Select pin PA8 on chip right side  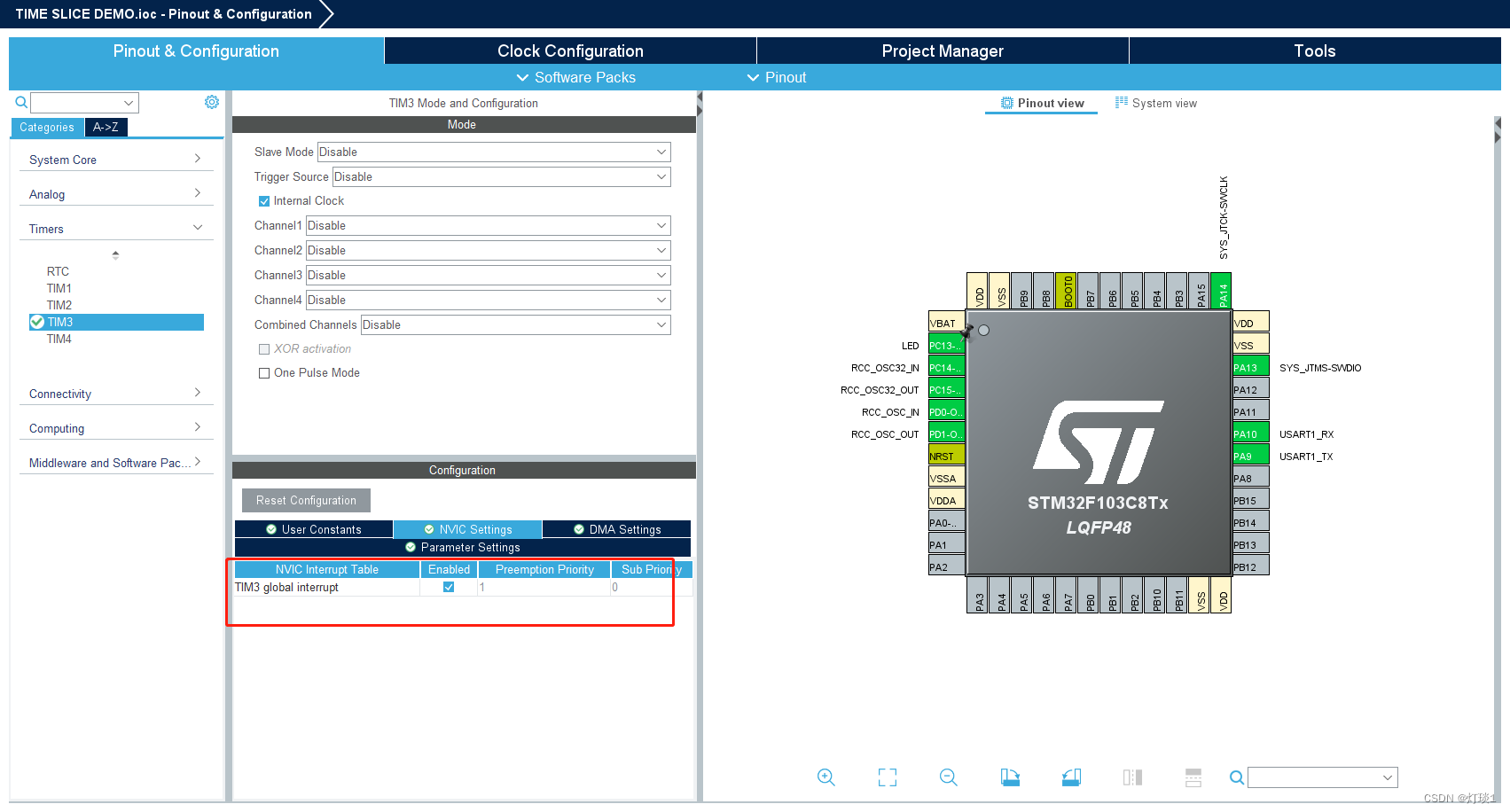point(1251,478)
